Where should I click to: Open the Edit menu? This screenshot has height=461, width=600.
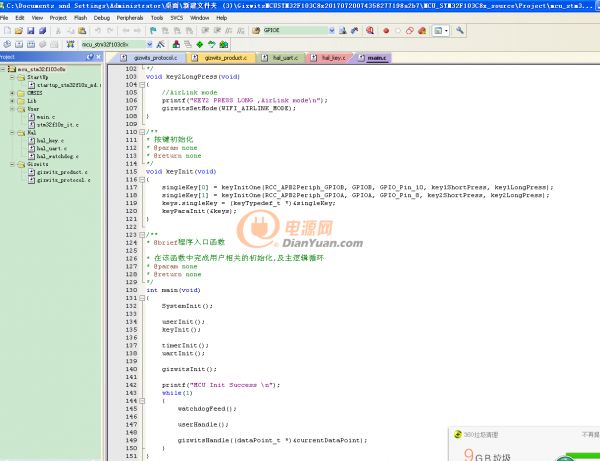[20, 18]
